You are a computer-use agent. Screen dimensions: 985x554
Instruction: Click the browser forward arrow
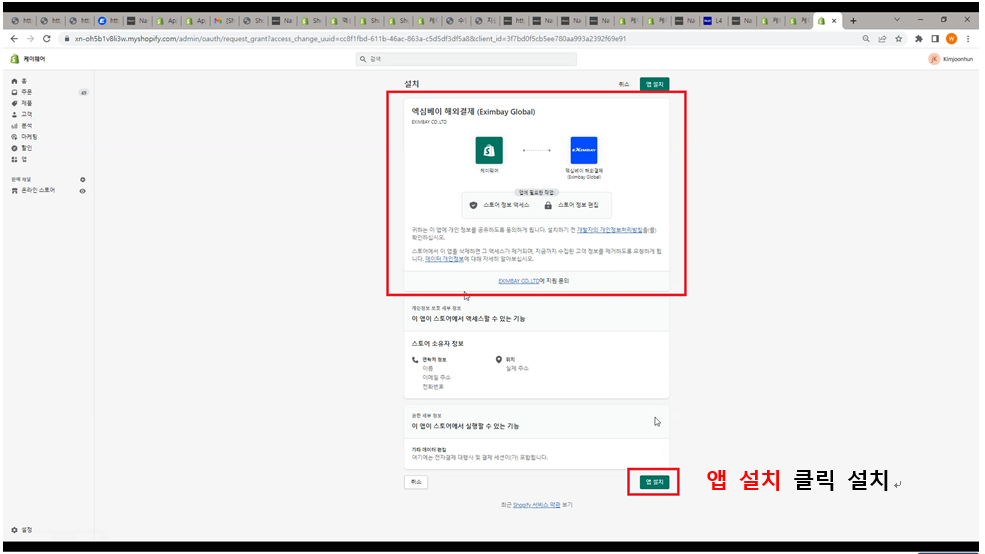30,39
